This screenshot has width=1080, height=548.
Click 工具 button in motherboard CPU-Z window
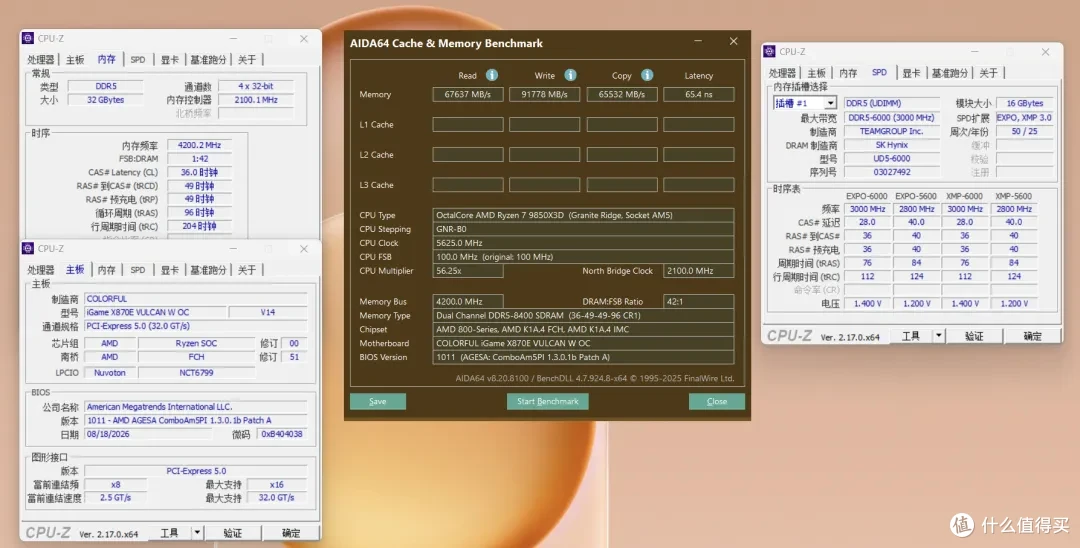pos(169,533)
